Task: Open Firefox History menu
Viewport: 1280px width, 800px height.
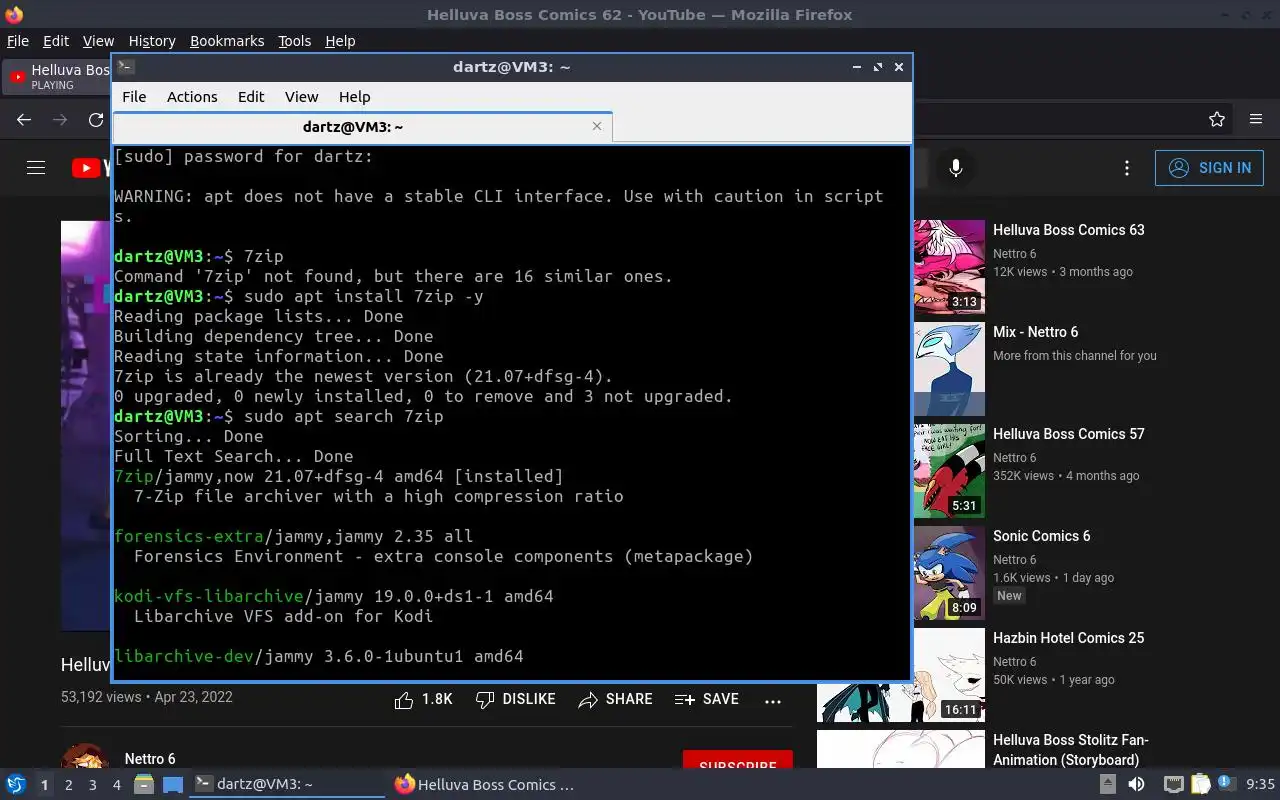Action: [152, 41]
